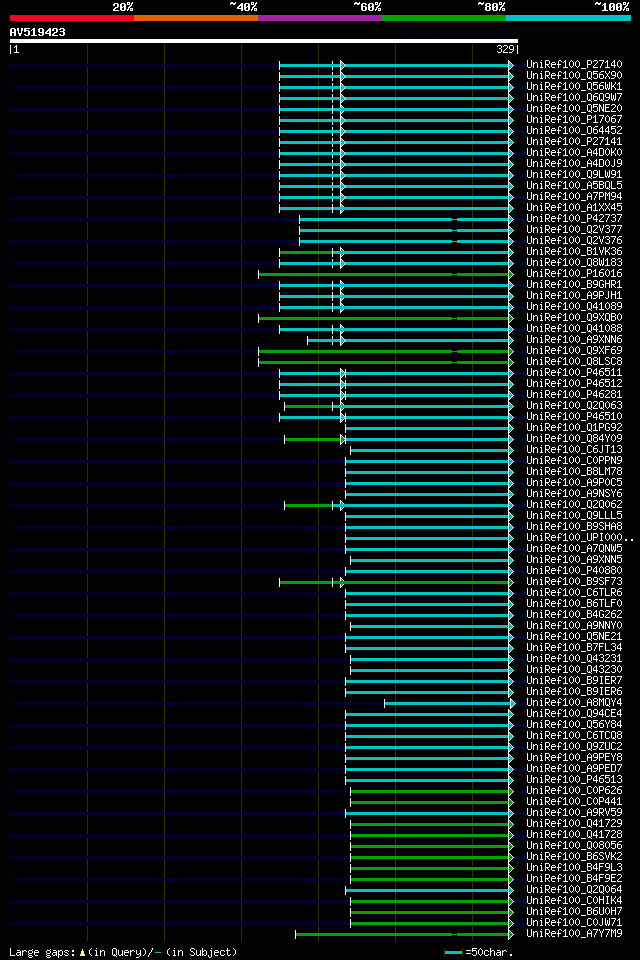
Task: Select the UniRef100_A1XX45 label
Action: click(x=574, y=208)
